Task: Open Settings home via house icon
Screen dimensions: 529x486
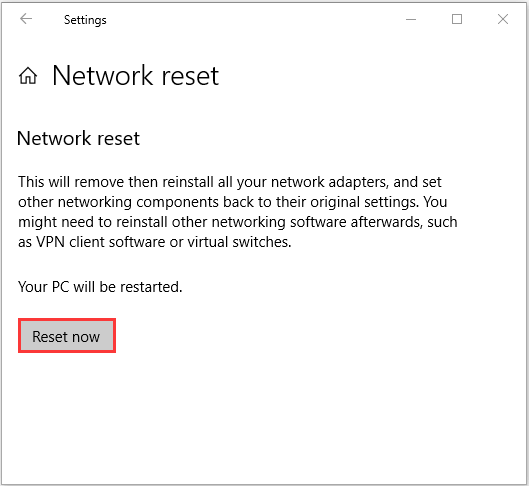Action: 28,76
